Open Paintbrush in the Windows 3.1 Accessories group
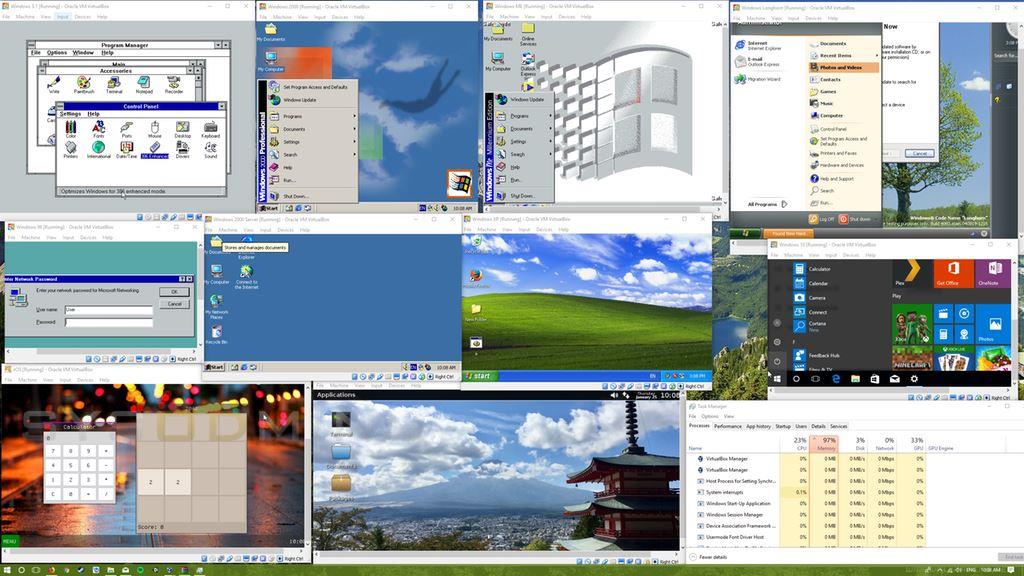This screenshot has height=576, width=1024. tap(84, 84)
